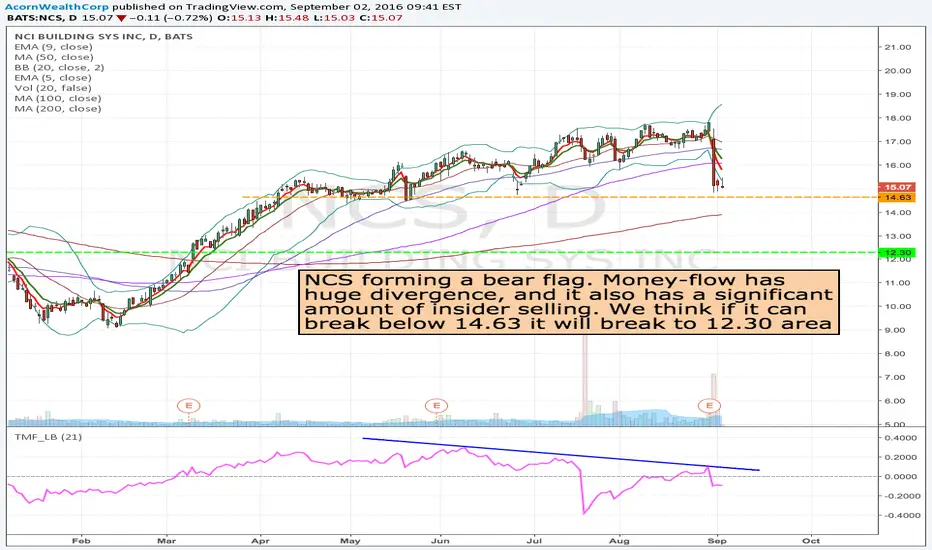Click the MA (50, close) indicator label
The height and width of the screenshot is (550, 932).
pyautogui.click(x=53, y=57)
